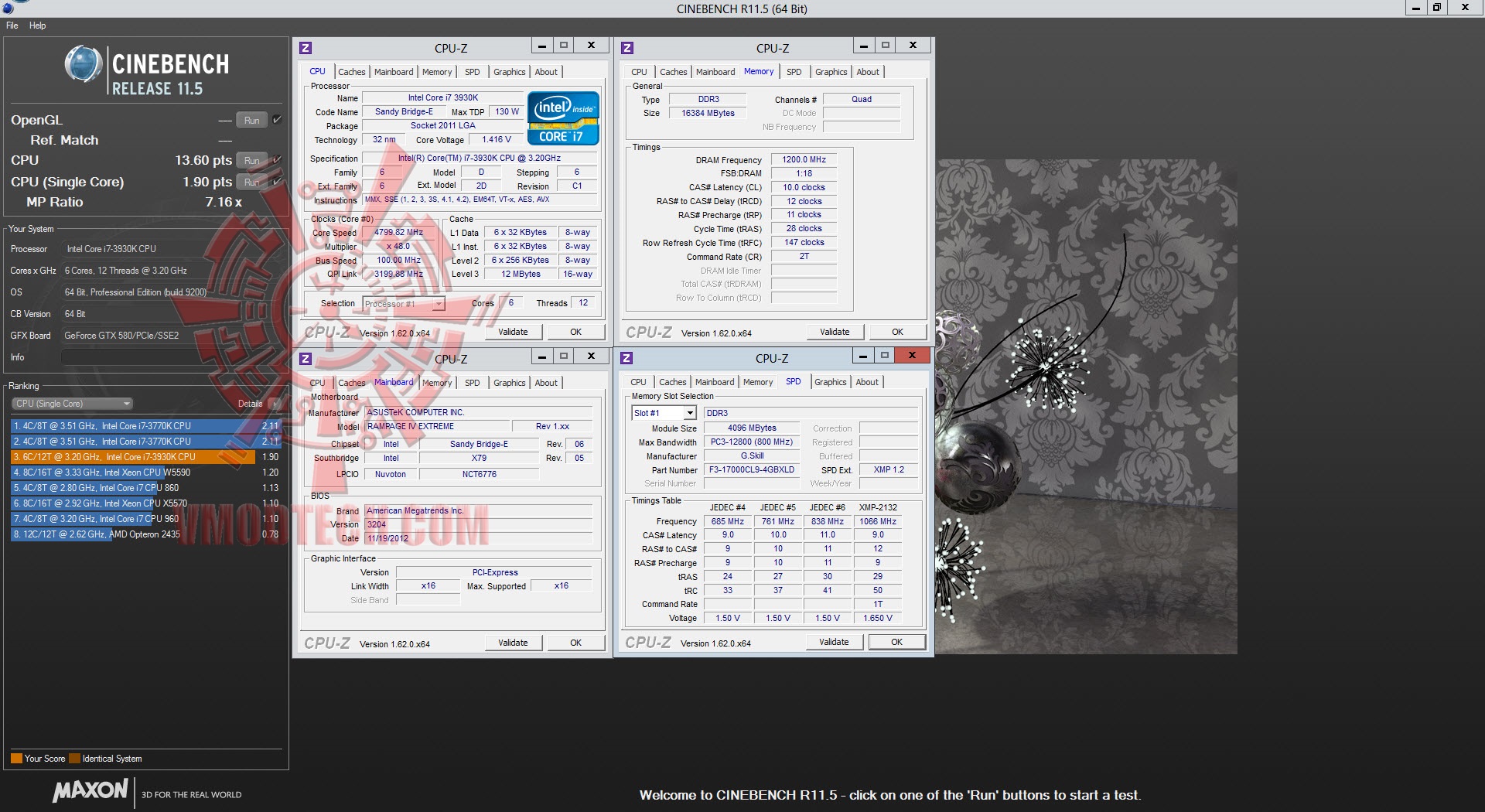The height and width of the screenshot is (812, 1485).
Task: Open the File menu in Cinebench
Action: (x=12, y=26)
